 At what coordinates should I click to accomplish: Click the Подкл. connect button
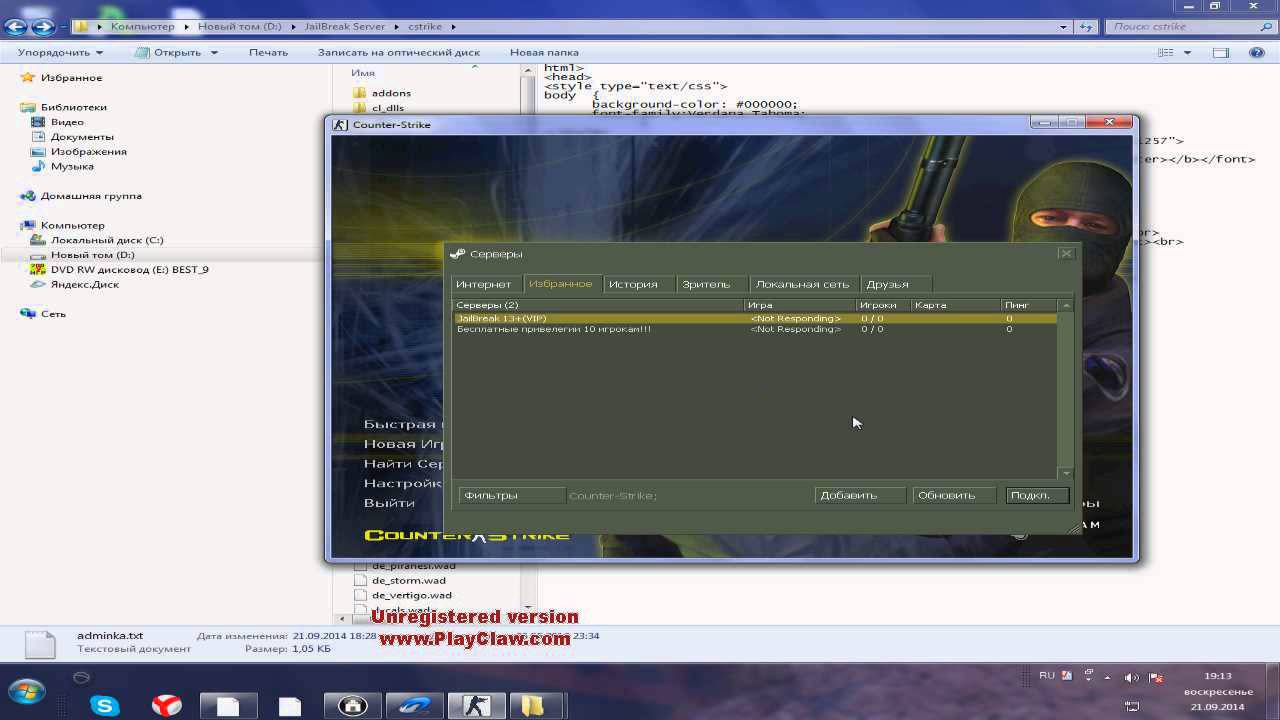coord(1037,495)
